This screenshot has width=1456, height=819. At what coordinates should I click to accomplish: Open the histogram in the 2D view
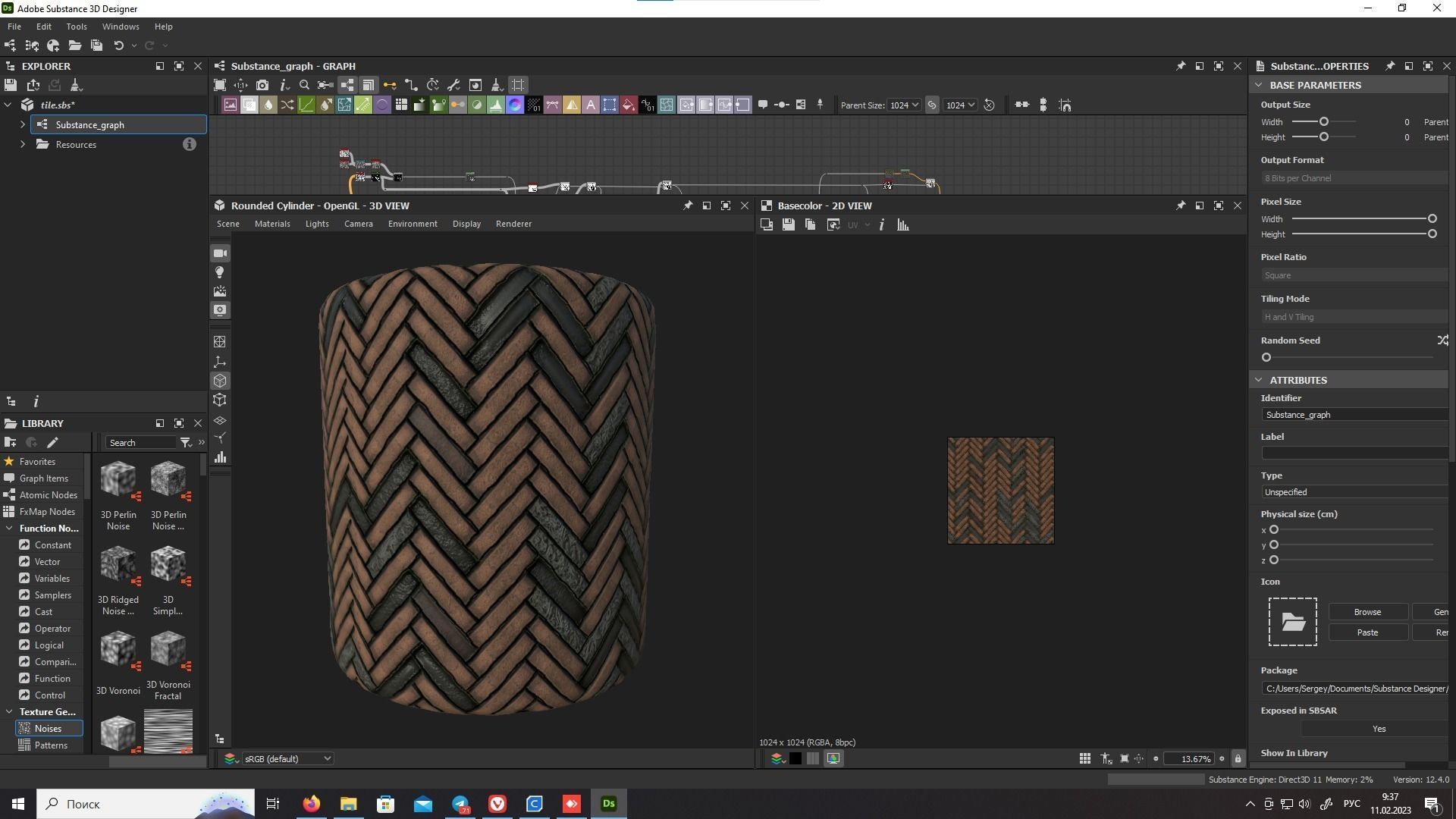(902, 224)
